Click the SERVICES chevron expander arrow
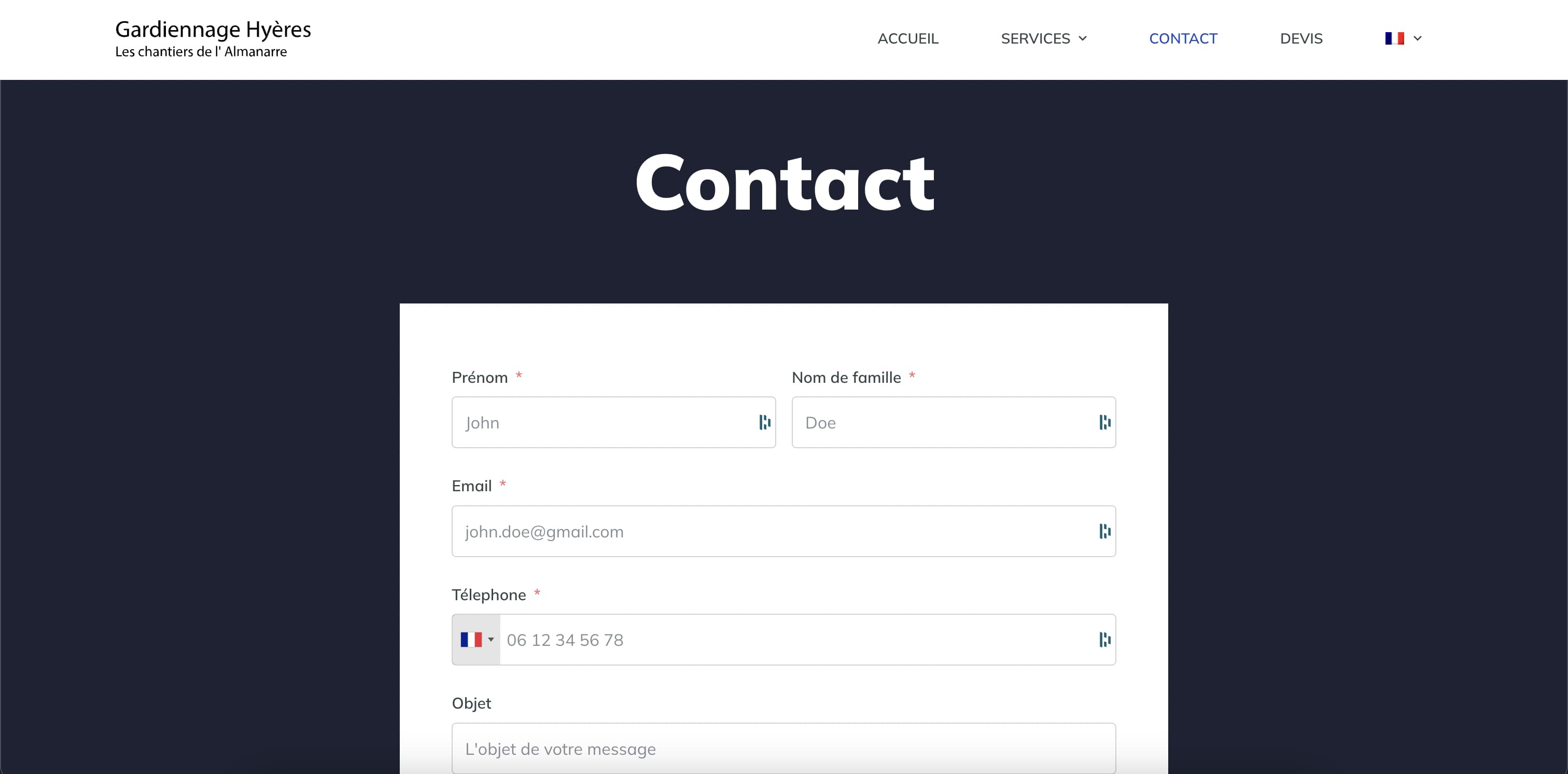 click(1085, 39)
